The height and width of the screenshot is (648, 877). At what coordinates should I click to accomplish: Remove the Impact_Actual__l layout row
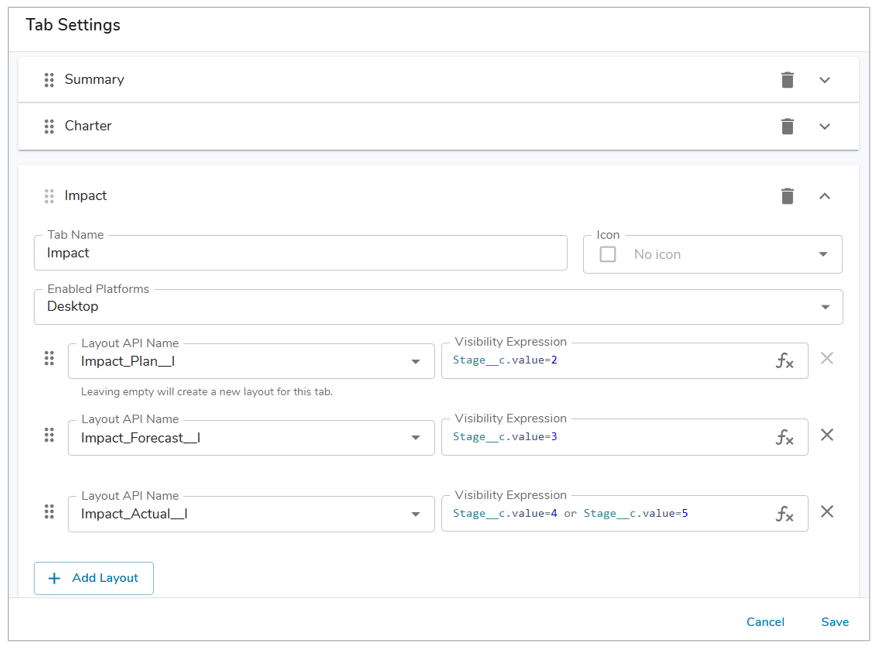click(827, 512)
